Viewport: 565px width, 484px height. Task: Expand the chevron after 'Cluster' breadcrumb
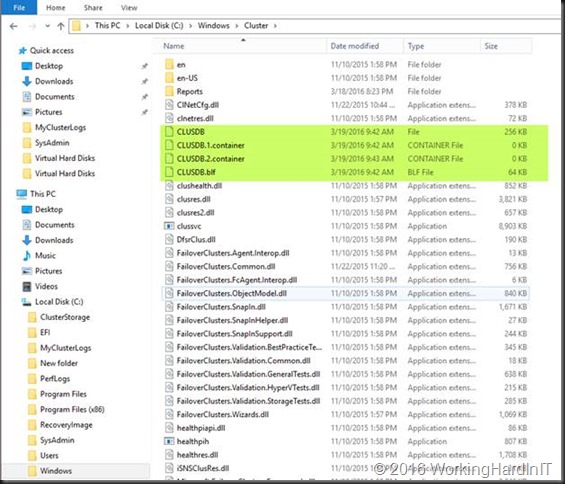pos(275,26)
